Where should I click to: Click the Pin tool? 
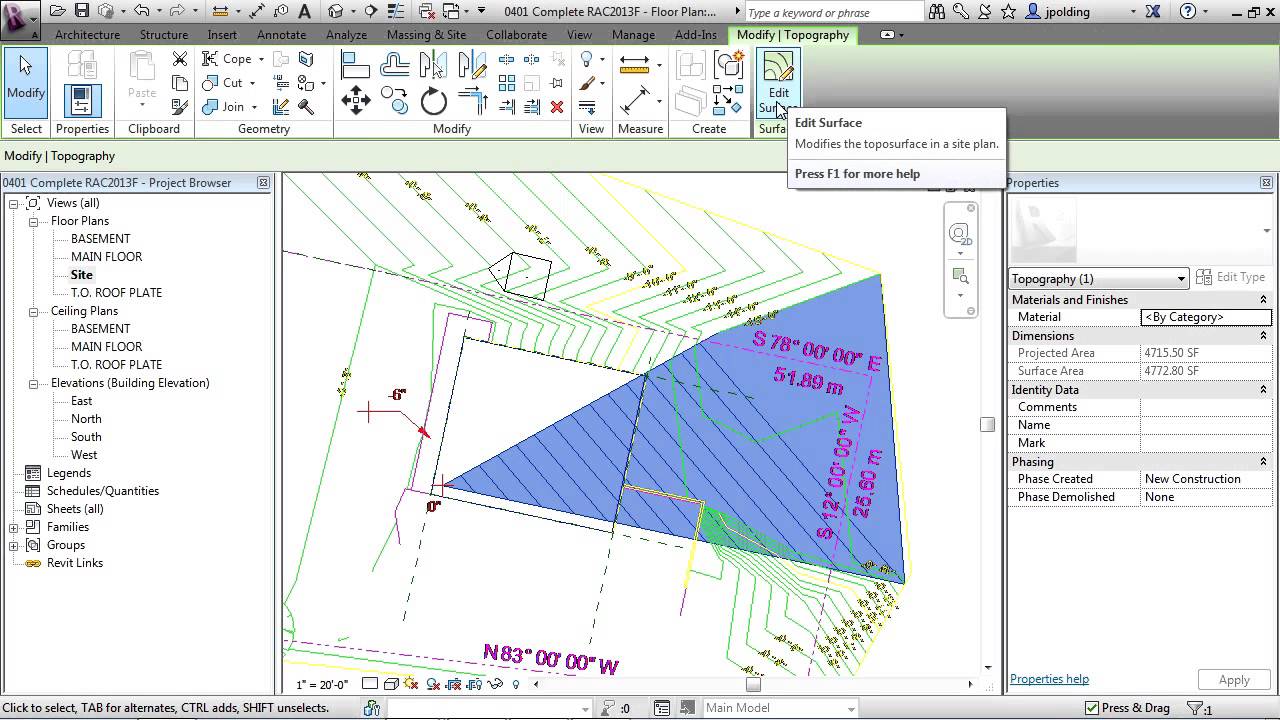tap(557, 84)
